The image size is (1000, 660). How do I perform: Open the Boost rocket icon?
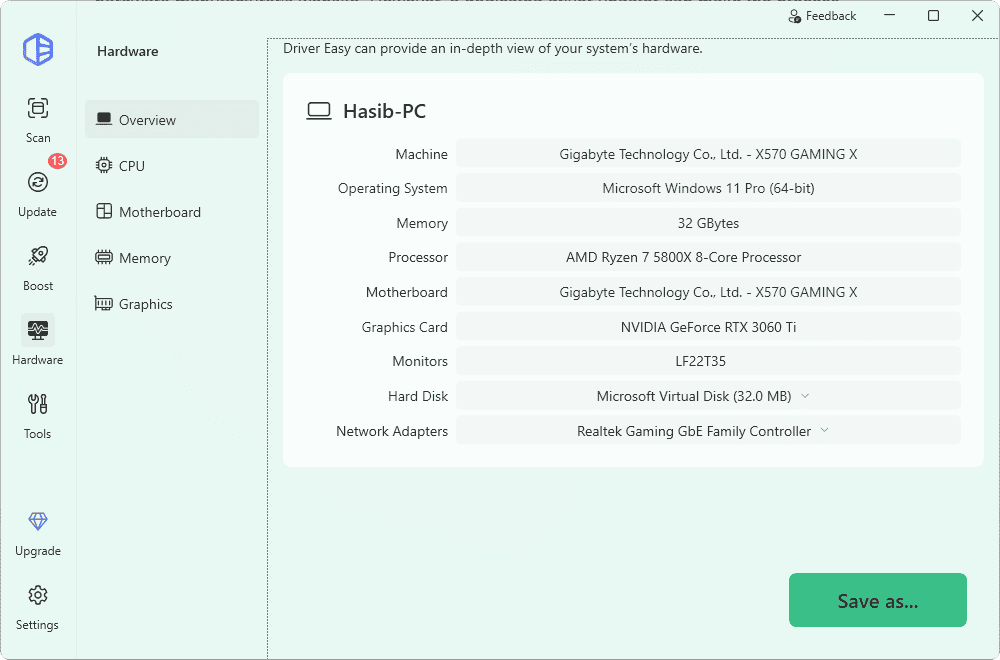(38, 256)
